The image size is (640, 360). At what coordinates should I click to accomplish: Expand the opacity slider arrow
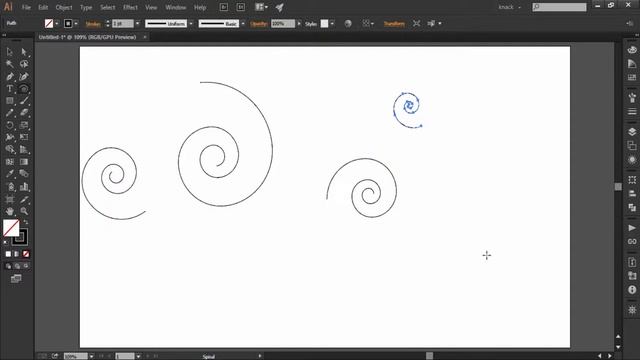pos(299,24)
